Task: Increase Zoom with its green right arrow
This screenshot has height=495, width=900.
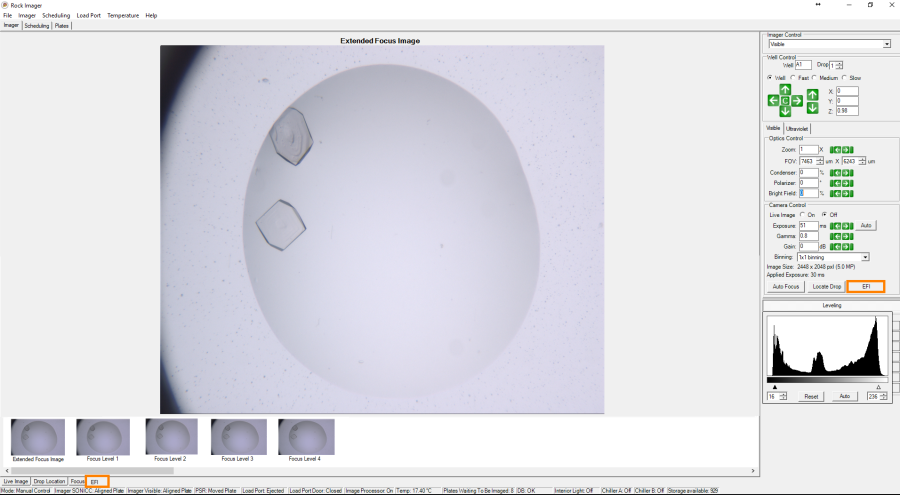Action: click(x=847, y=150)
